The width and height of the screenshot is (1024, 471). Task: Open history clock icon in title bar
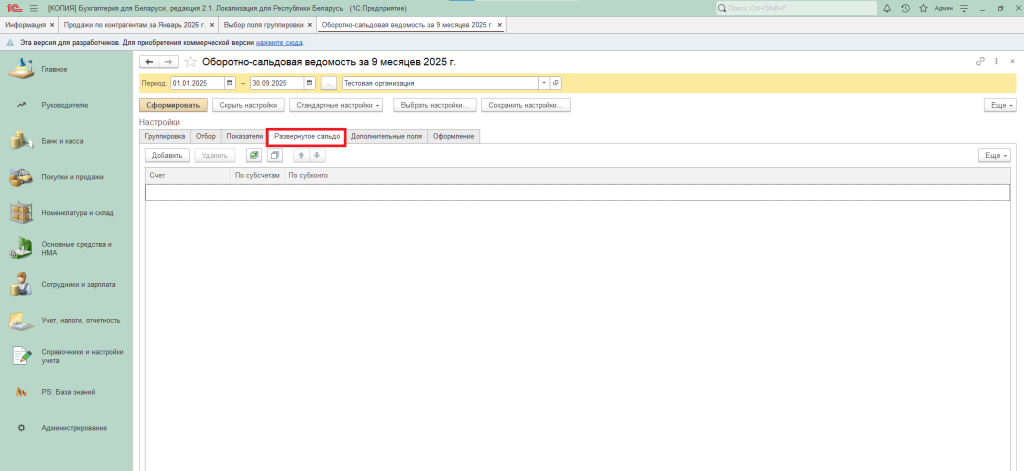click(904, 8)
